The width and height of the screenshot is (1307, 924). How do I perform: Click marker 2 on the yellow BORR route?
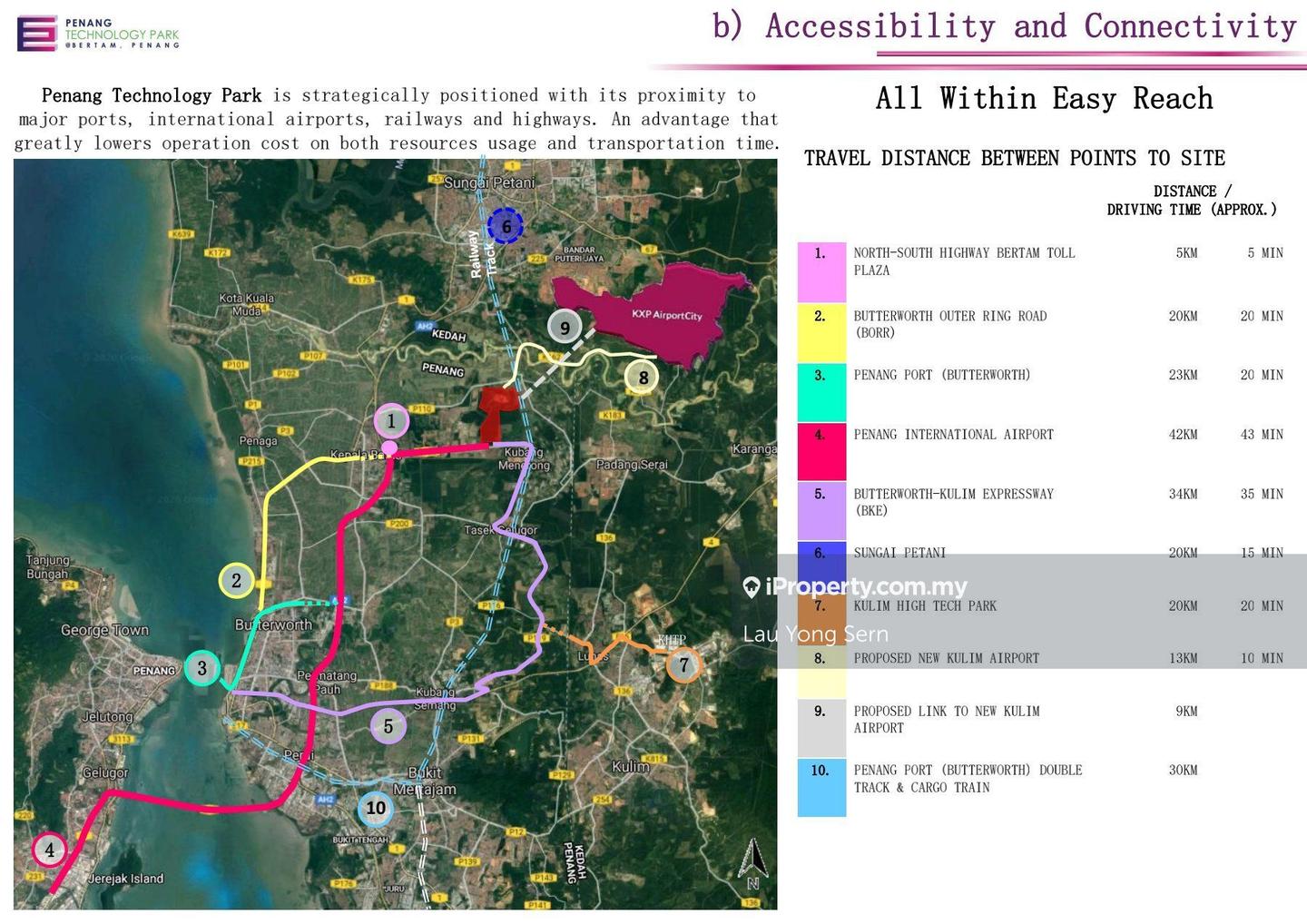(235, 579)
